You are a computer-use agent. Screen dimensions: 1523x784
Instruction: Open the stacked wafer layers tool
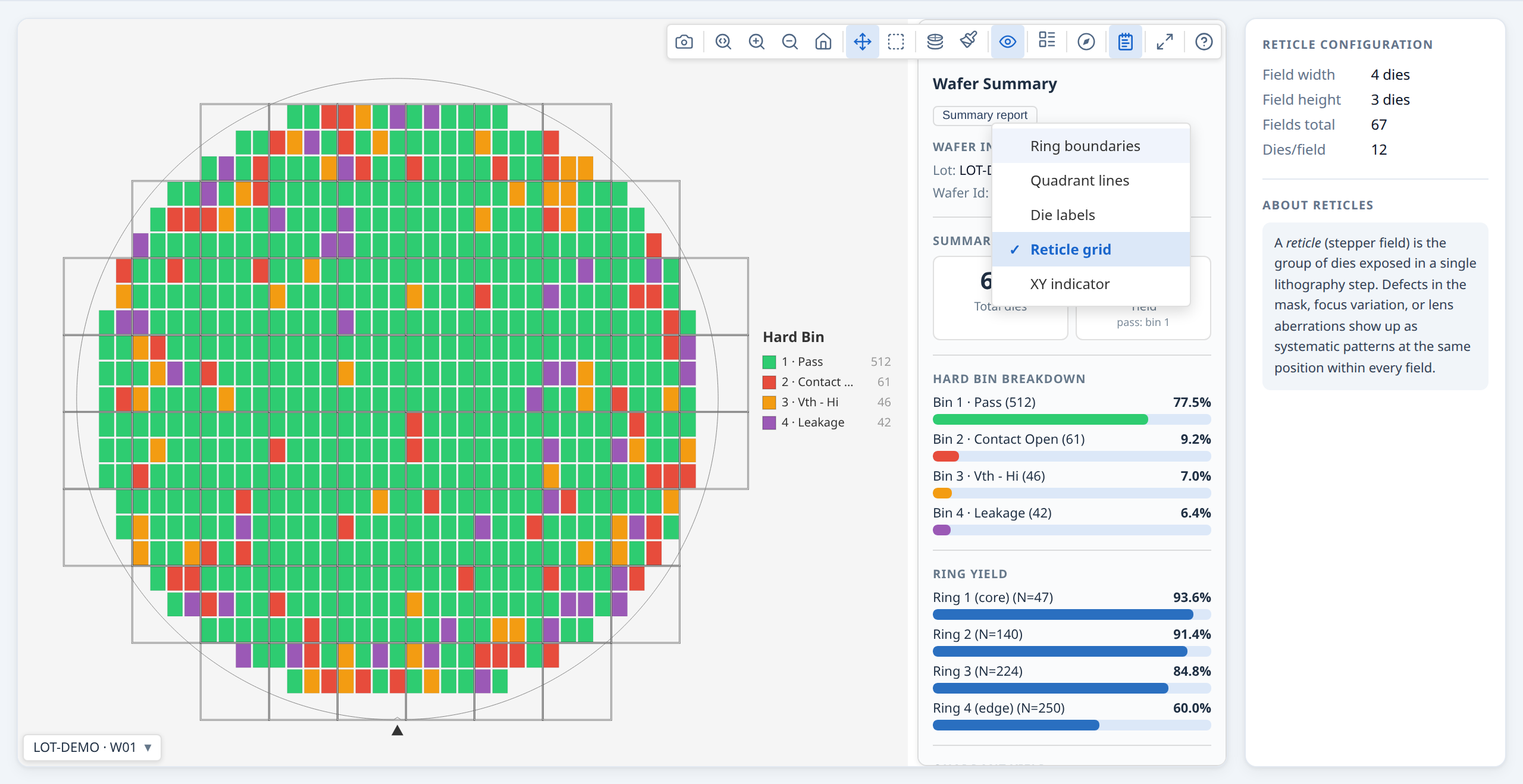point(935,42)
